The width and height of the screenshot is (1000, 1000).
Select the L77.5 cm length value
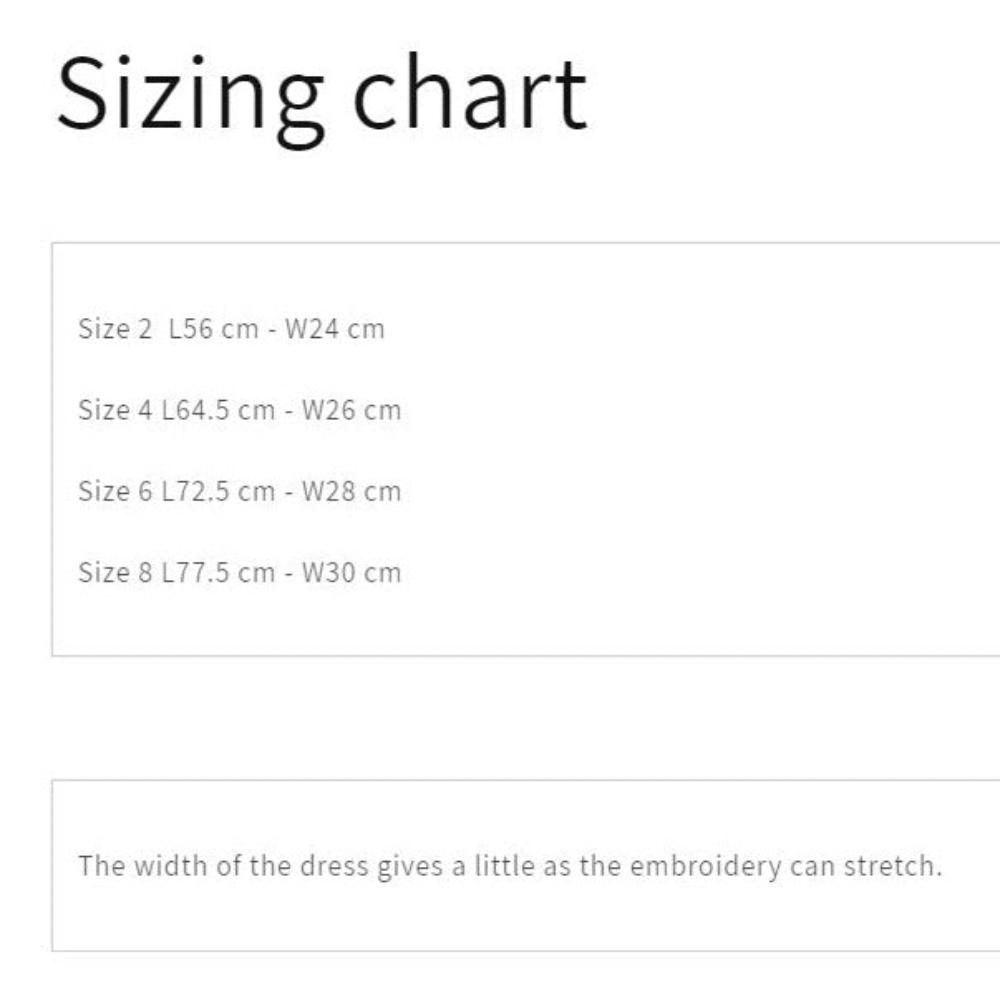tap(218, 572)
